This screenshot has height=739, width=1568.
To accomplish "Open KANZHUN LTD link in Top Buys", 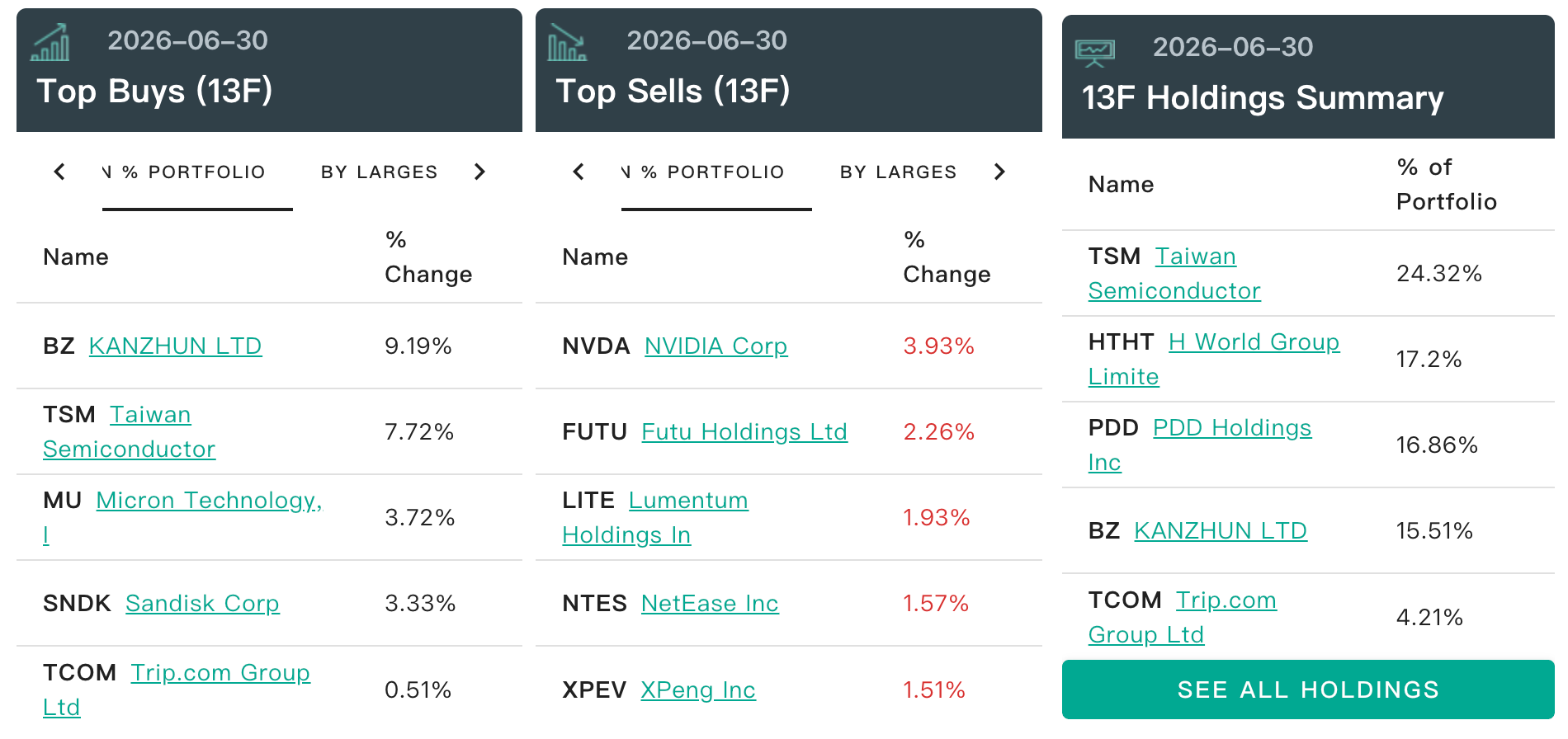I will coord(175,346).
